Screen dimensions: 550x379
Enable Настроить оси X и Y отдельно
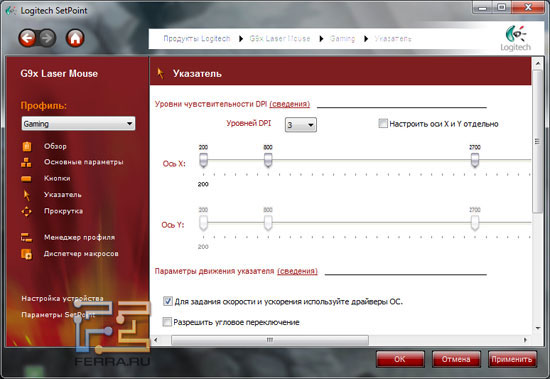(383, 123)
